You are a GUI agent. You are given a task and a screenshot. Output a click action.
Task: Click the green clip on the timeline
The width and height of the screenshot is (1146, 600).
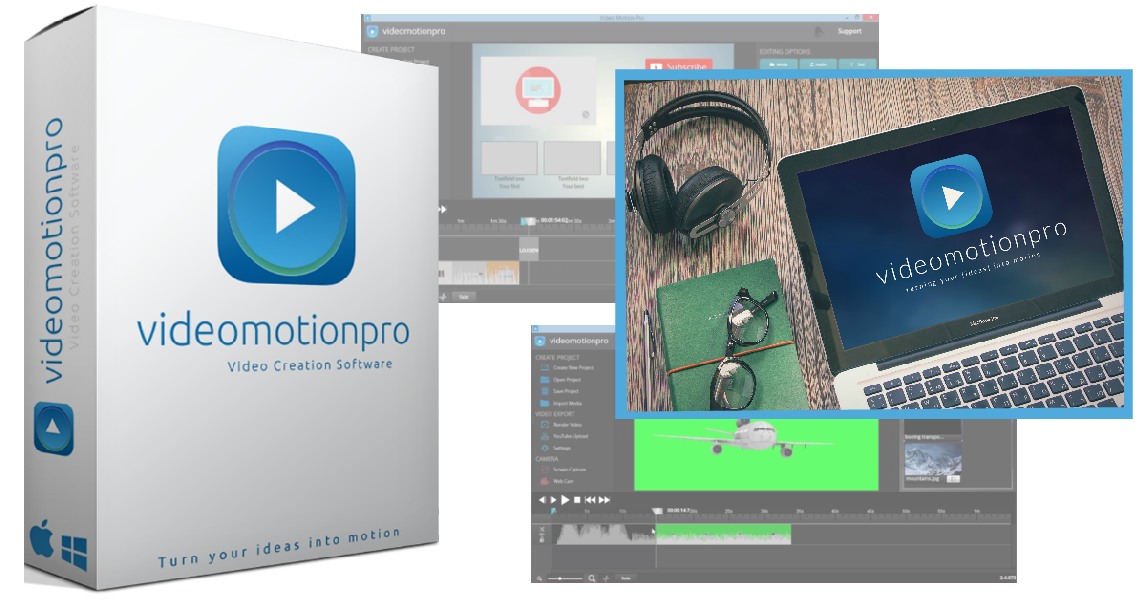click(x=722, y=535)
